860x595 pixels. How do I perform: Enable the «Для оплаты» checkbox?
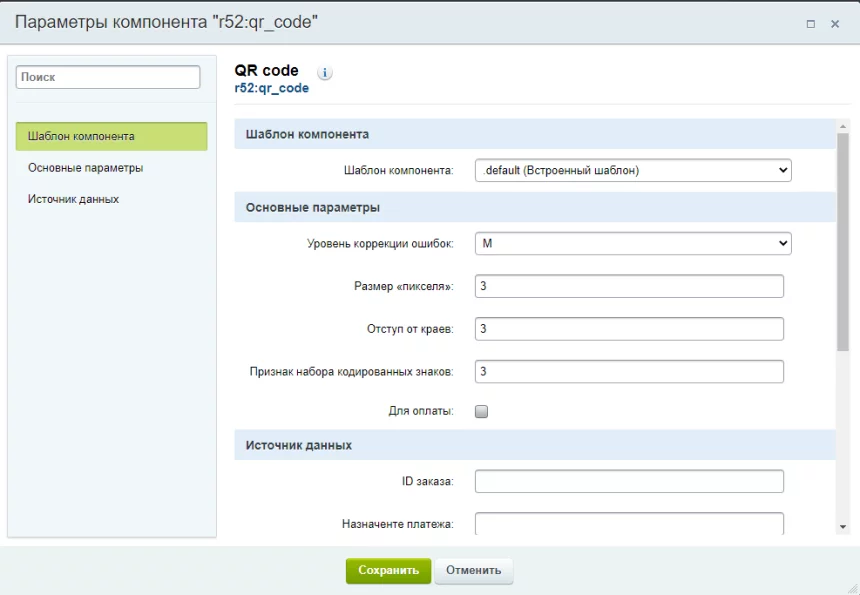481,411
